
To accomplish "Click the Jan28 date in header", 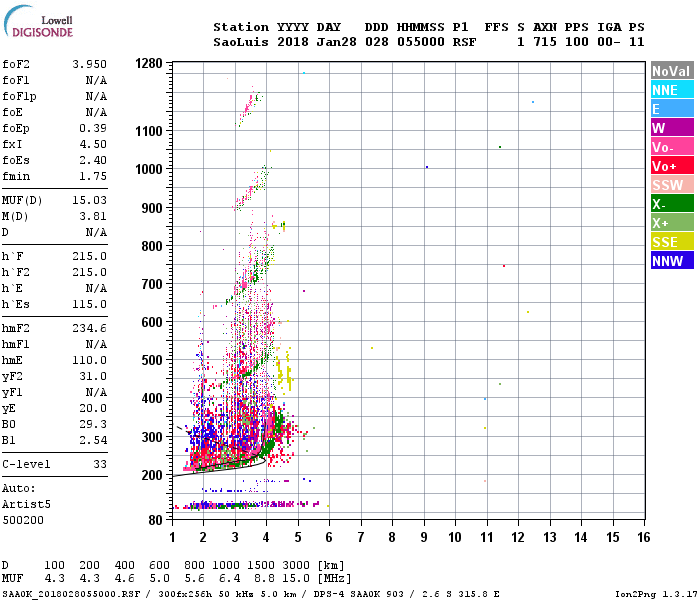I will (337, 42).
